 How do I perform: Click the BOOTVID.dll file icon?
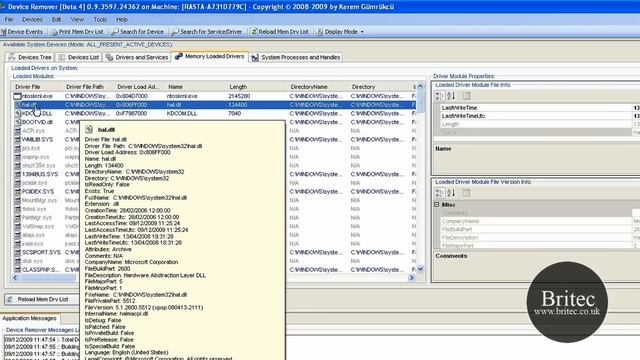[x=17, y=122]
